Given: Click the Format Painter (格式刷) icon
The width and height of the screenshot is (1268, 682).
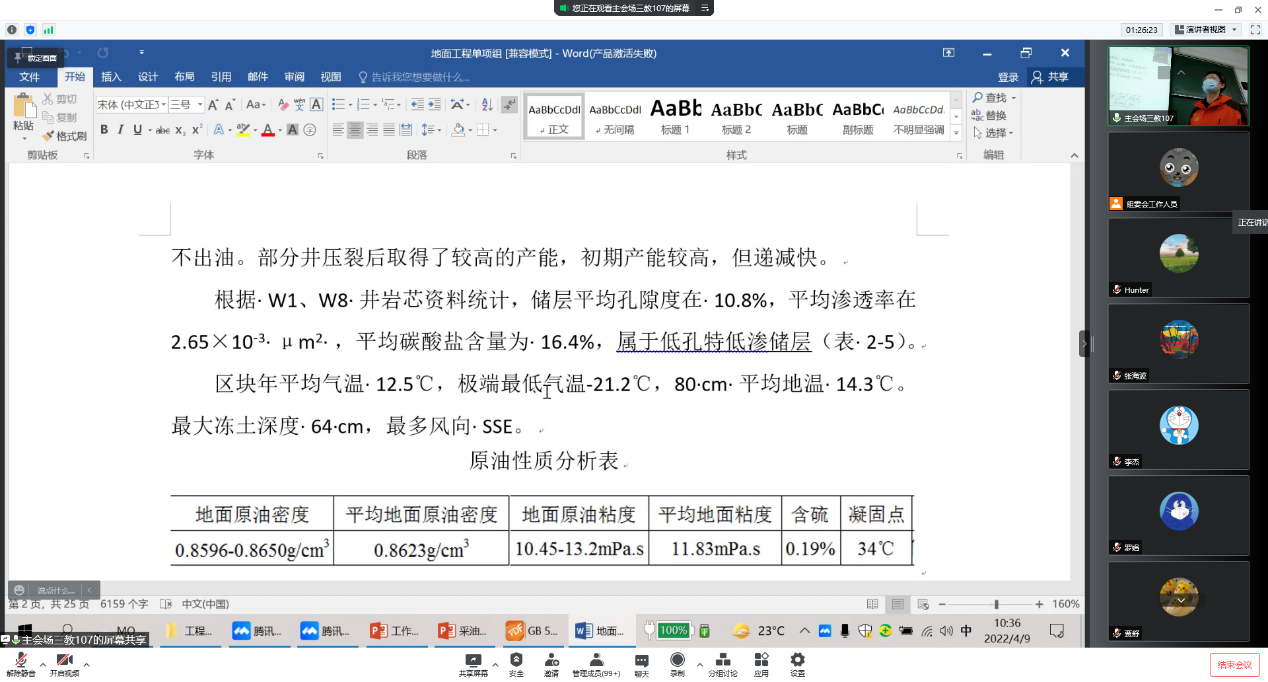Looking at the screenshot, I should pos(48,136).
